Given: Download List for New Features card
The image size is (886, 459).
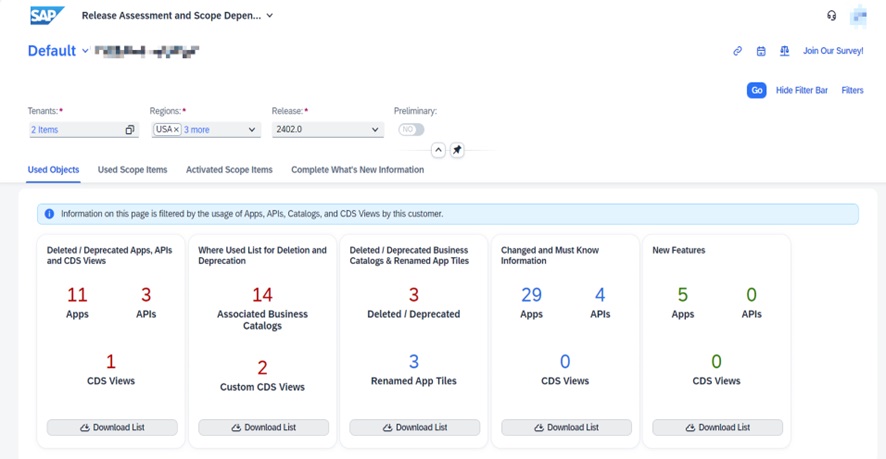Looking at the screenshot, I should [x=717, y=427].
